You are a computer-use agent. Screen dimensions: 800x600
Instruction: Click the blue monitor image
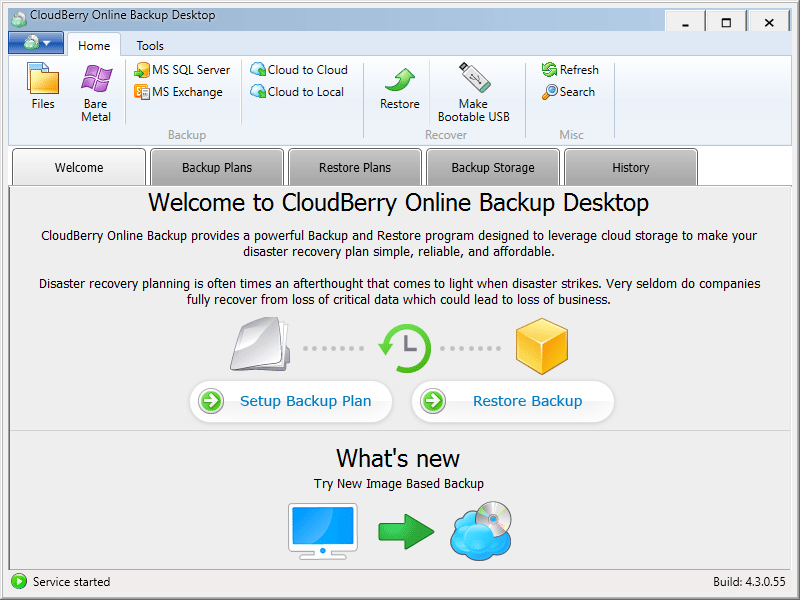coord(323,531)
